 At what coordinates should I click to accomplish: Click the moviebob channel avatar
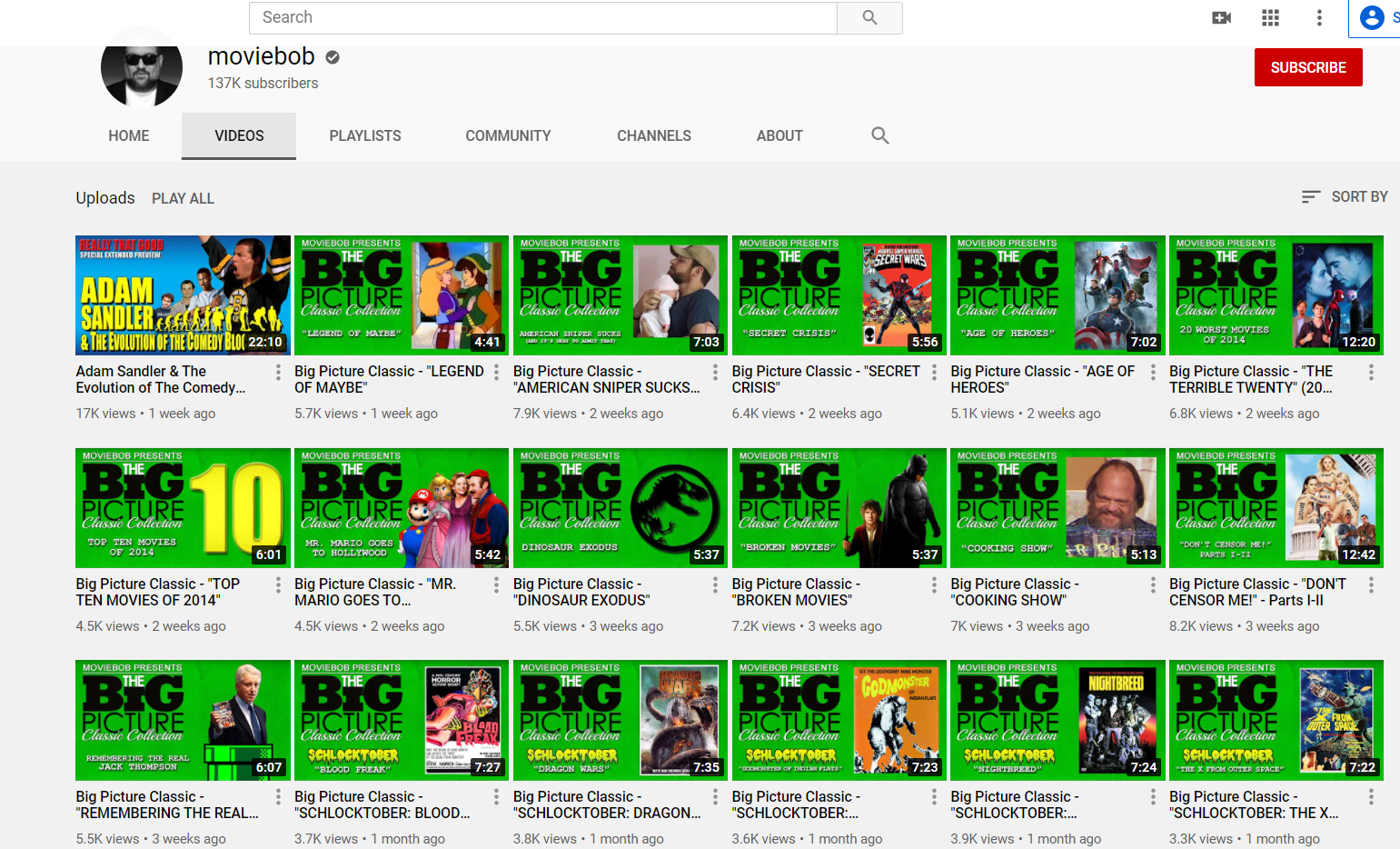pyautogui.click(x=141, y=67)
